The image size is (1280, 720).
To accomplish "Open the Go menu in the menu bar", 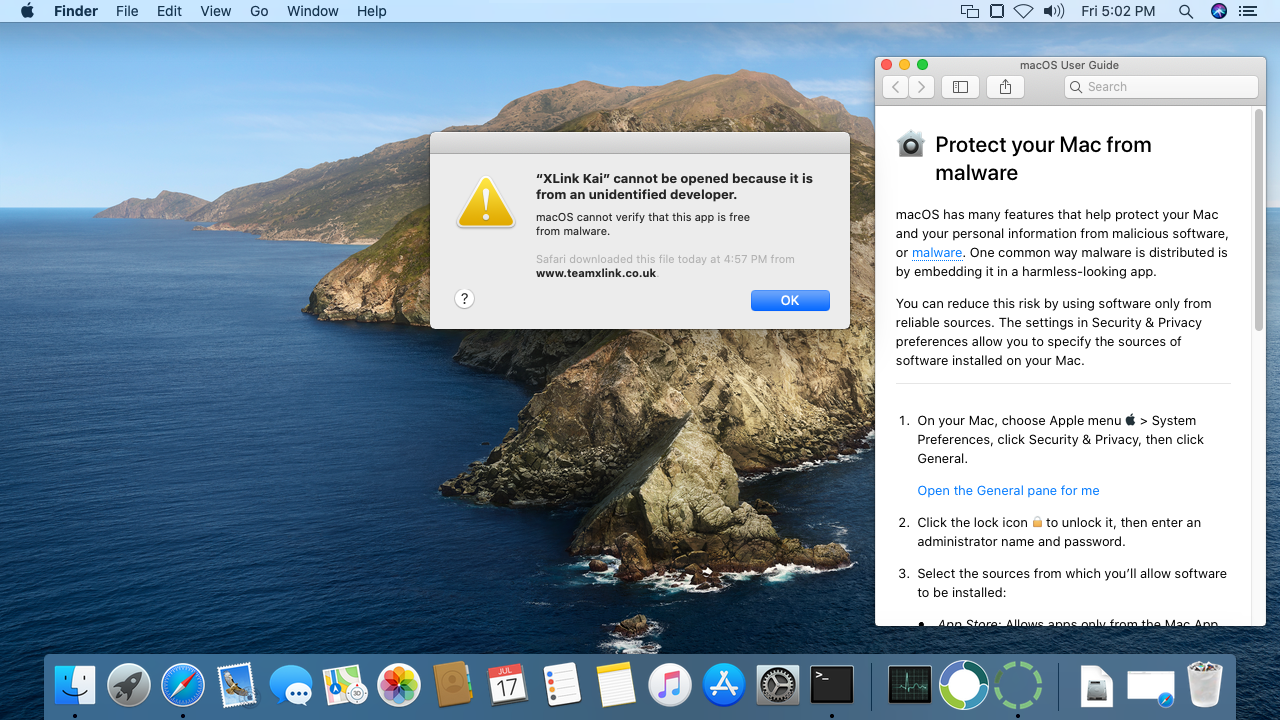I will click(259, 11).
